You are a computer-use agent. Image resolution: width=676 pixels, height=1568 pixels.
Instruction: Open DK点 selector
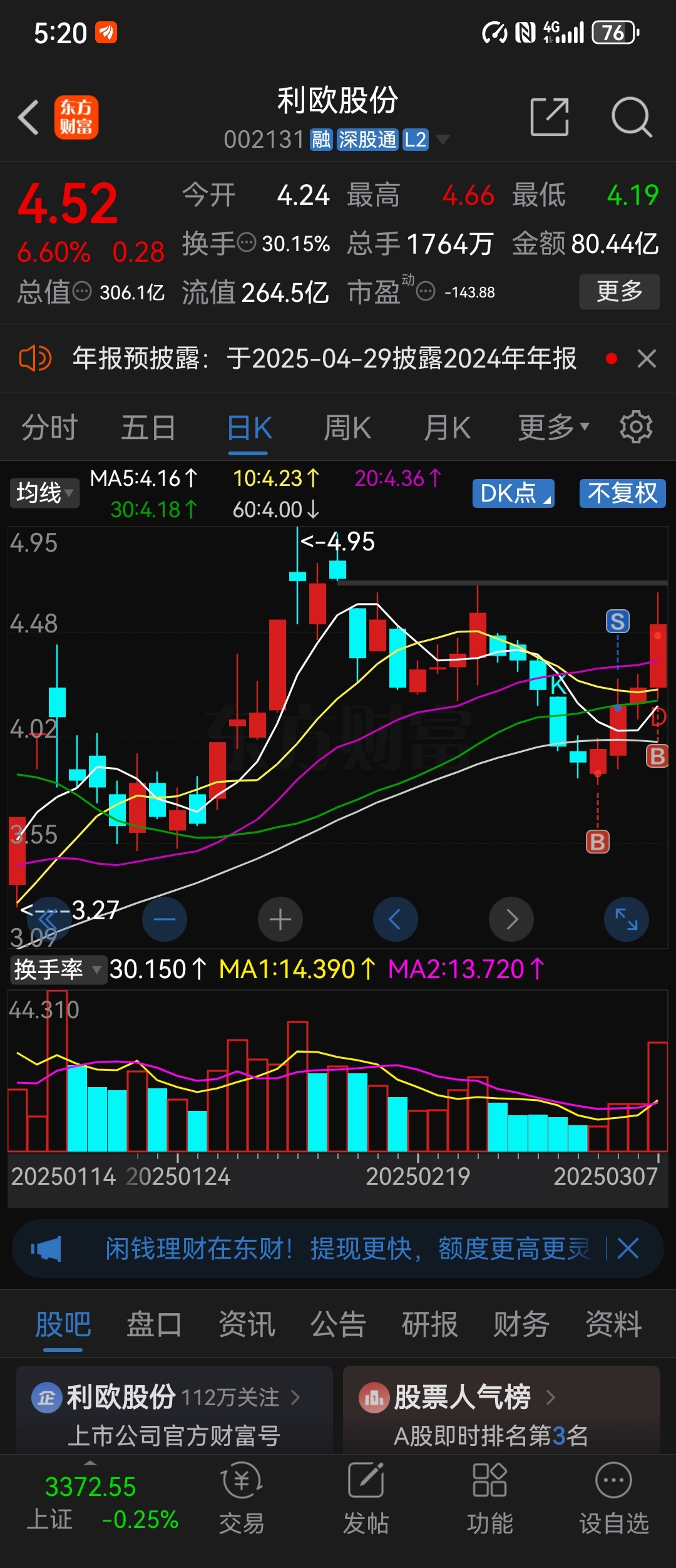513,493
